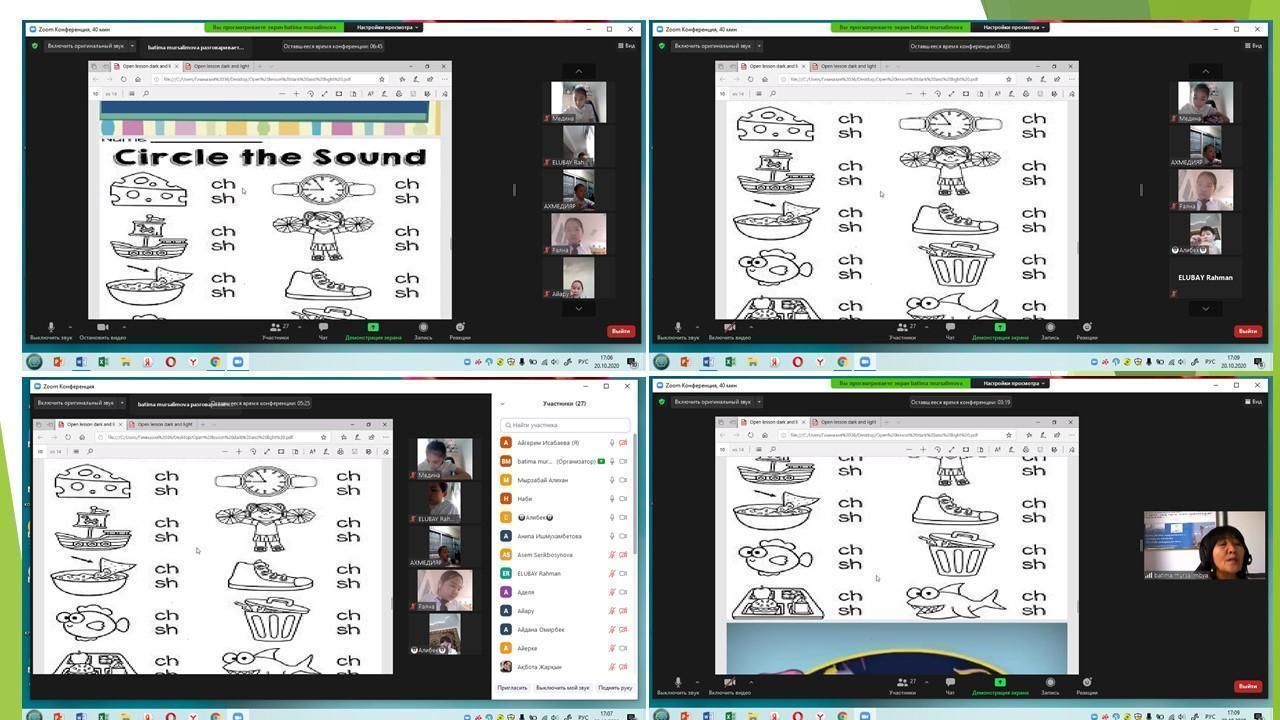Open Реакции in the meeting showing 06:45 remaining
1280x720 pixels.
click(460, 327)
